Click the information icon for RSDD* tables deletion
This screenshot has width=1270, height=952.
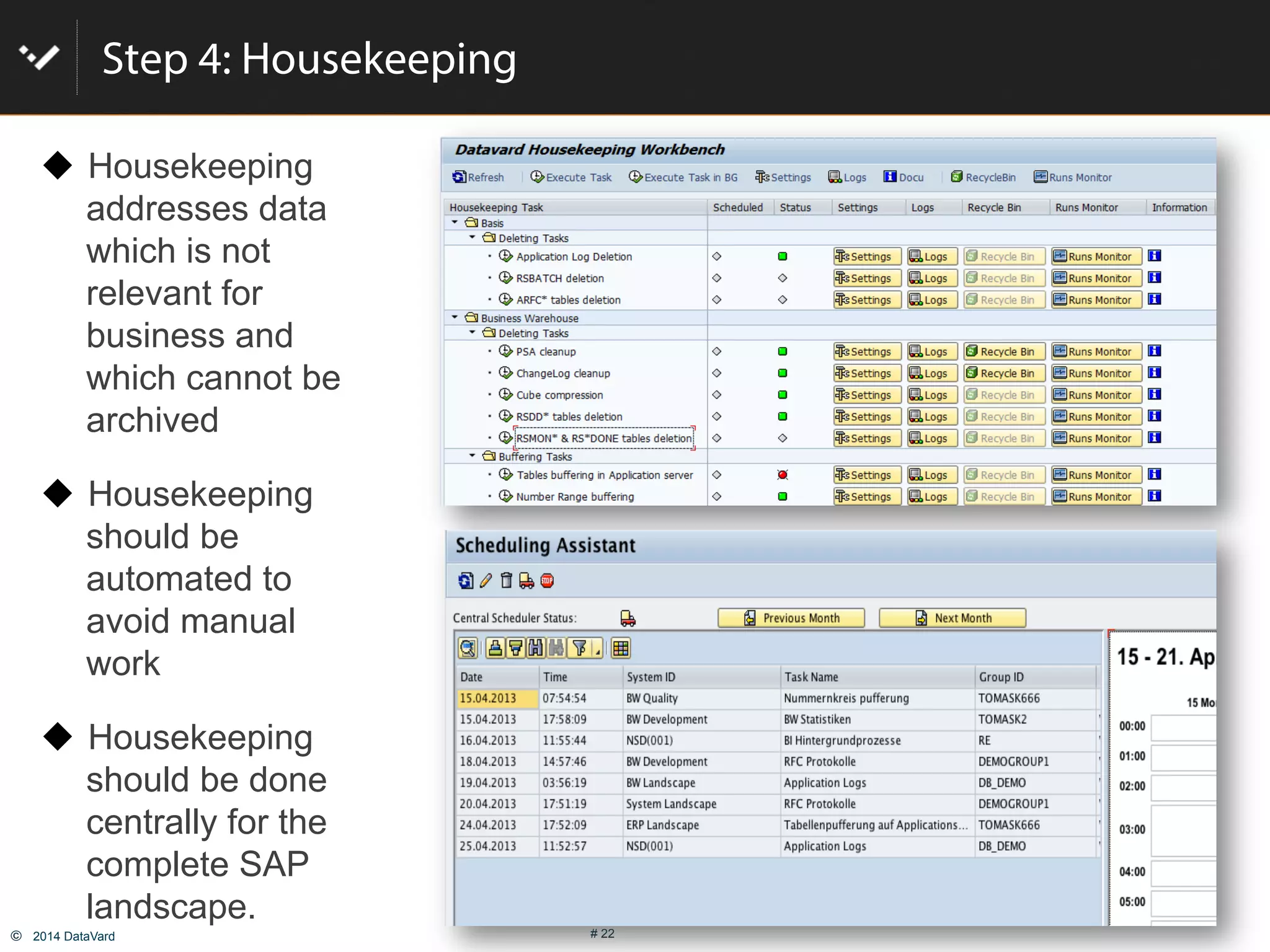coord(1154,416)
